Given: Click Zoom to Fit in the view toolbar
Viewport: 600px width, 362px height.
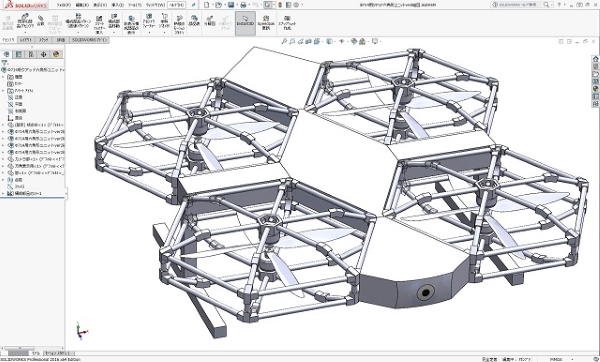Looking at the screenshot, I should [284, 41].
